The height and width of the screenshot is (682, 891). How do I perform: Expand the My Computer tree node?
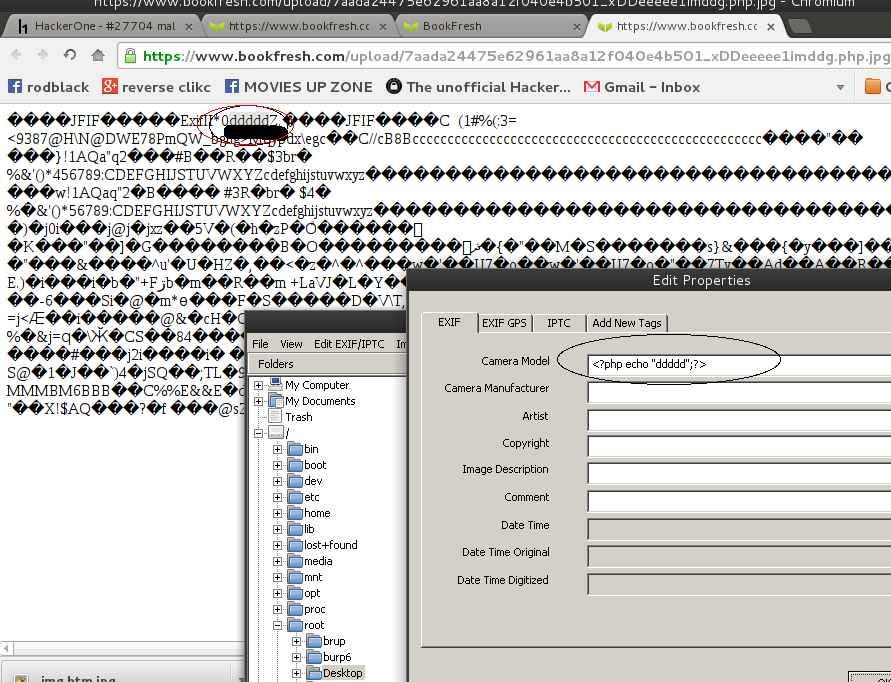(259, 385)
